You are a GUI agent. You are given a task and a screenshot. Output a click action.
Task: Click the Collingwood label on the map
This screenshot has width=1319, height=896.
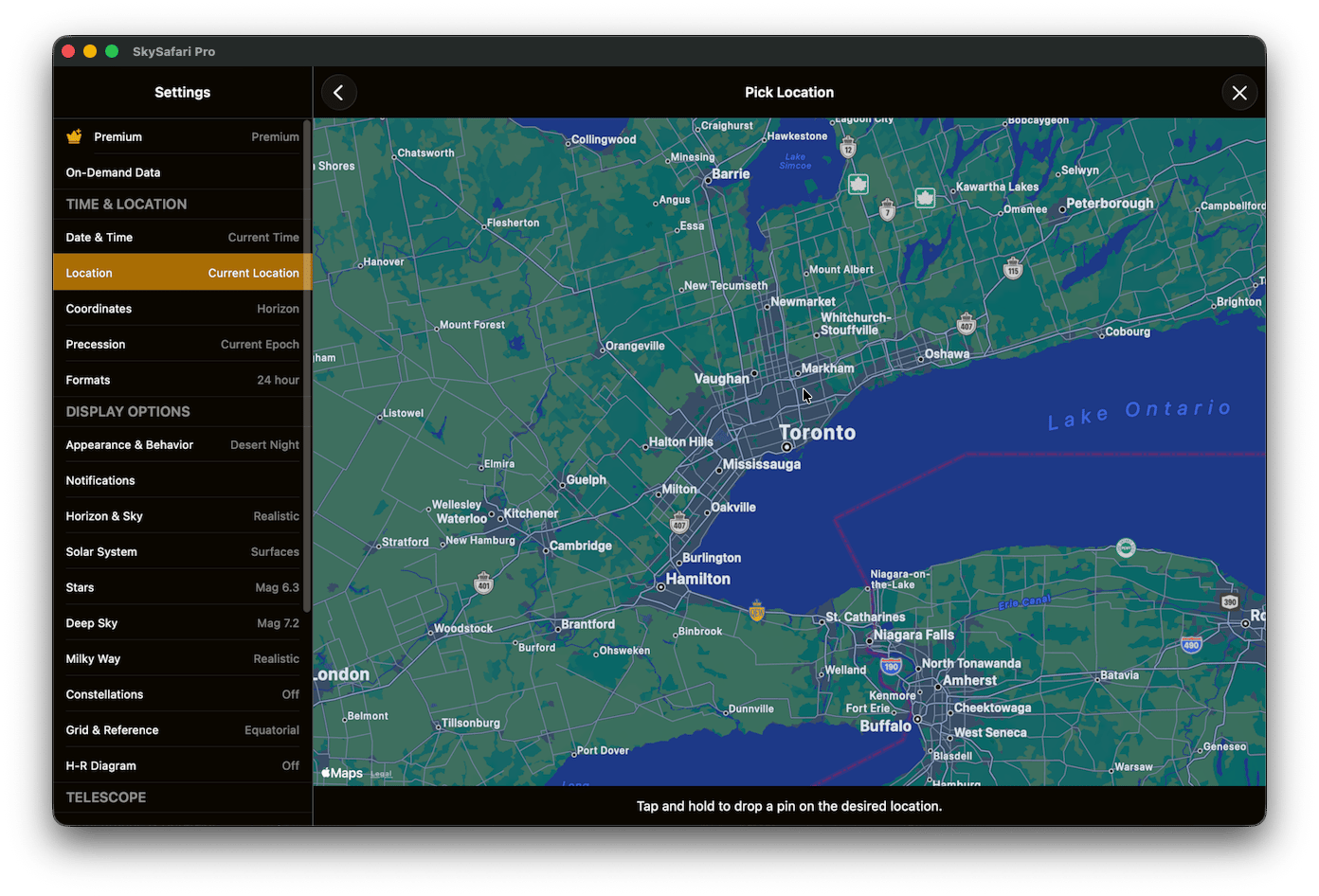point(604,139)
